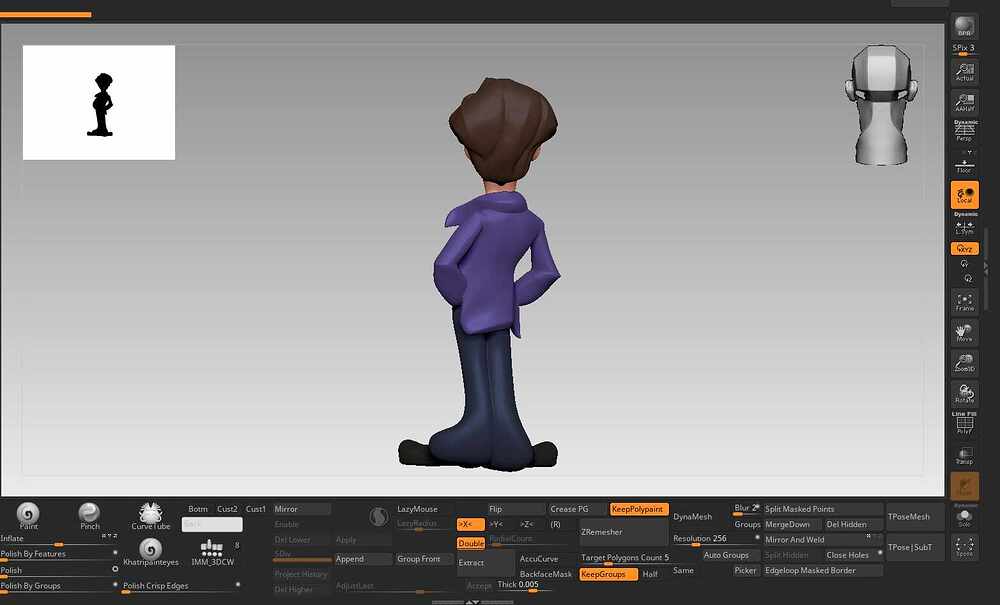The height and width of the screenshot is (605, 1000).
Task: Click the BPR render button
Action: [x=964, y=27]
